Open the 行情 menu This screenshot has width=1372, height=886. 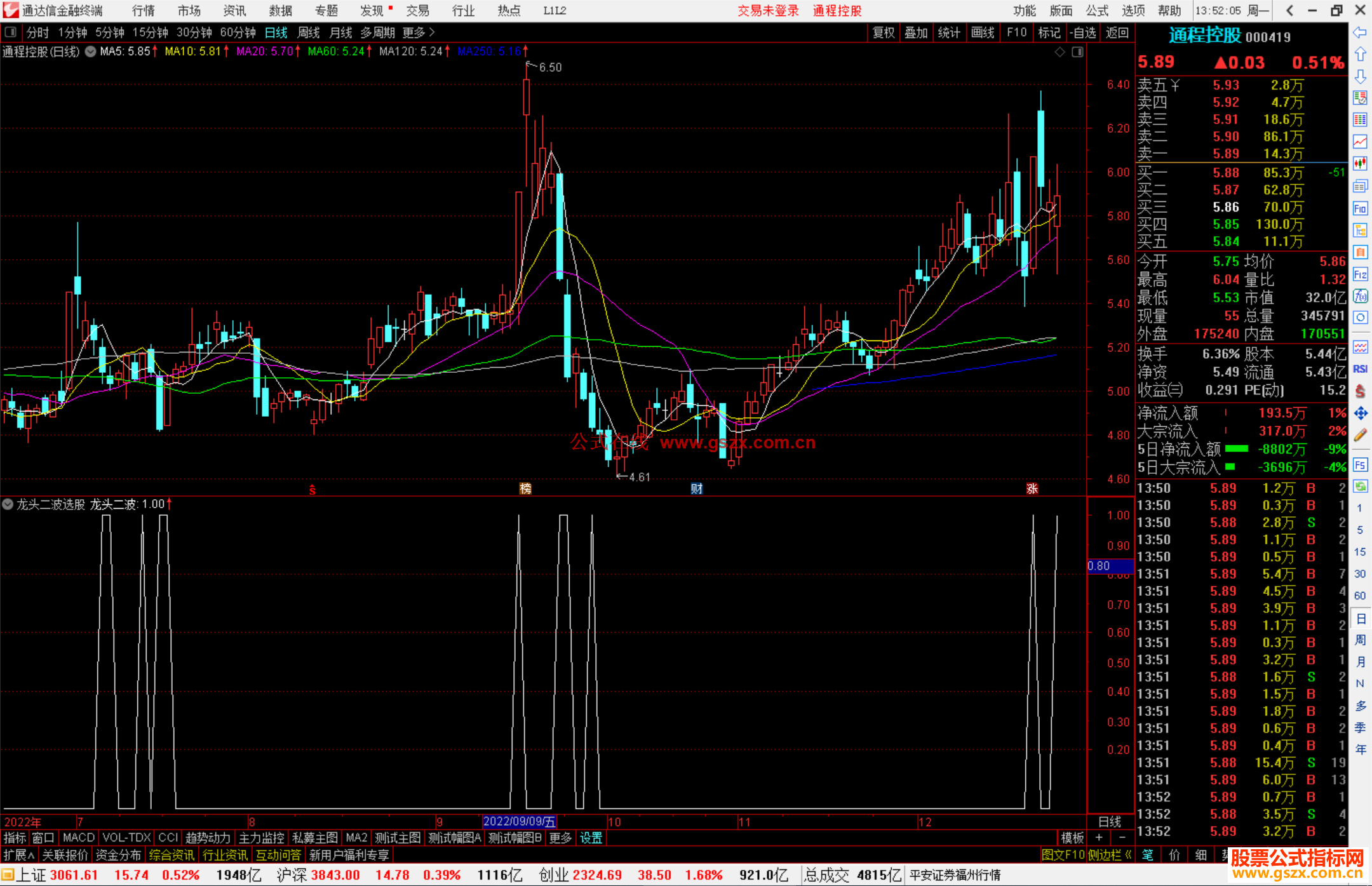[x=144, y=11]
